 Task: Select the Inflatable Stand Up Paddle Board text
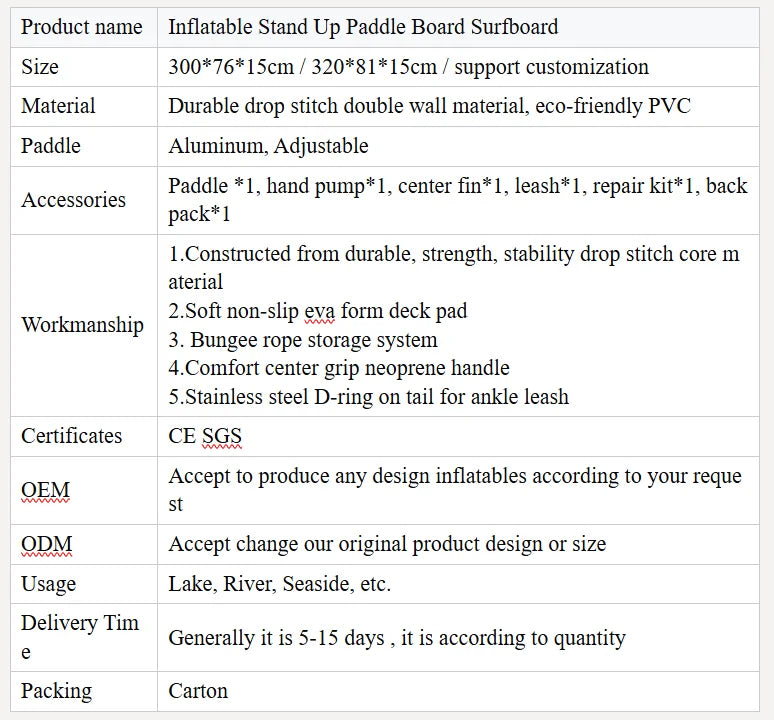363,27
